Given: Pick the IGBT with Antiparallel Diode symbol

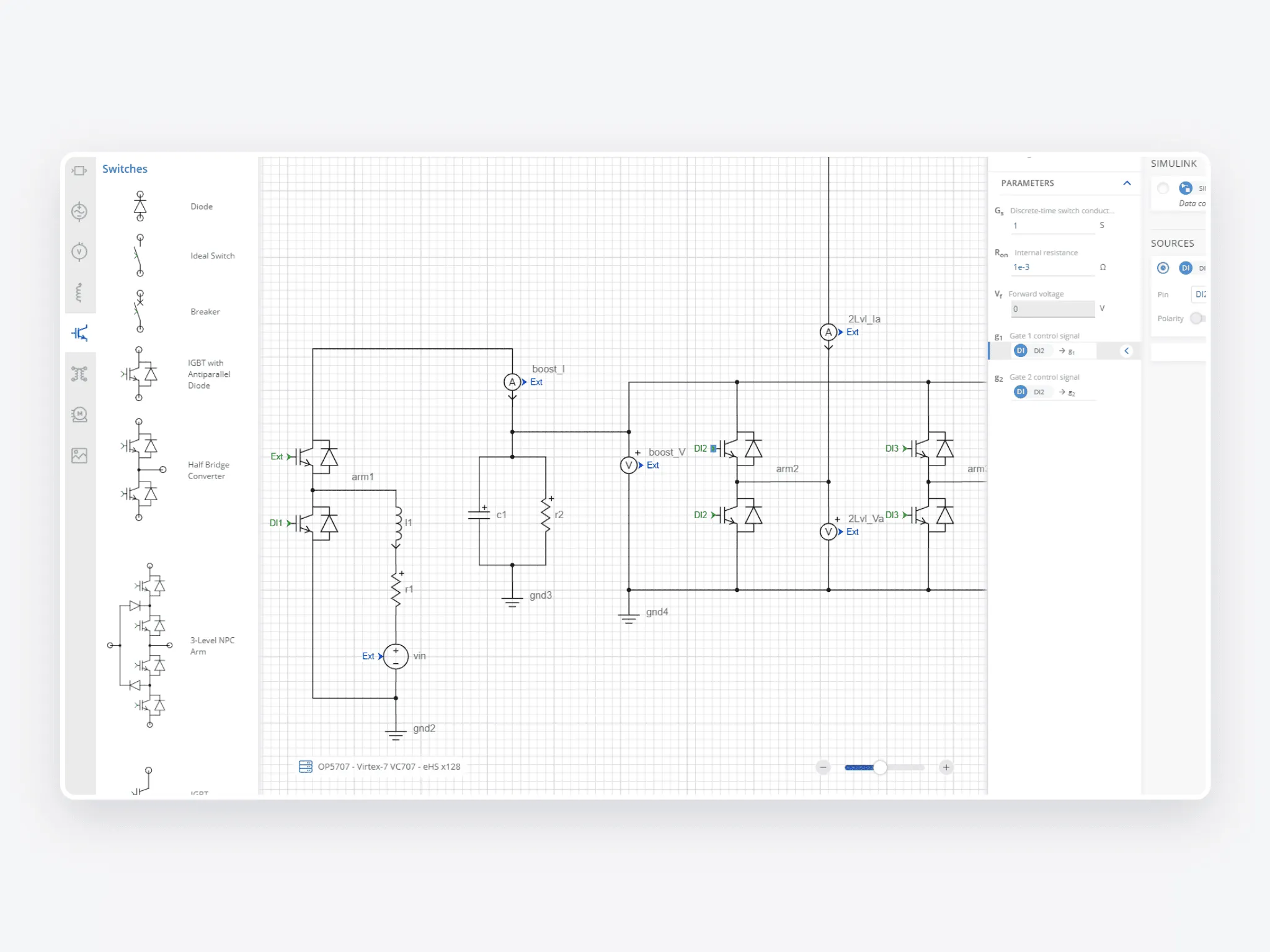Looking at the screenshot, I should (x=139, y=374).
